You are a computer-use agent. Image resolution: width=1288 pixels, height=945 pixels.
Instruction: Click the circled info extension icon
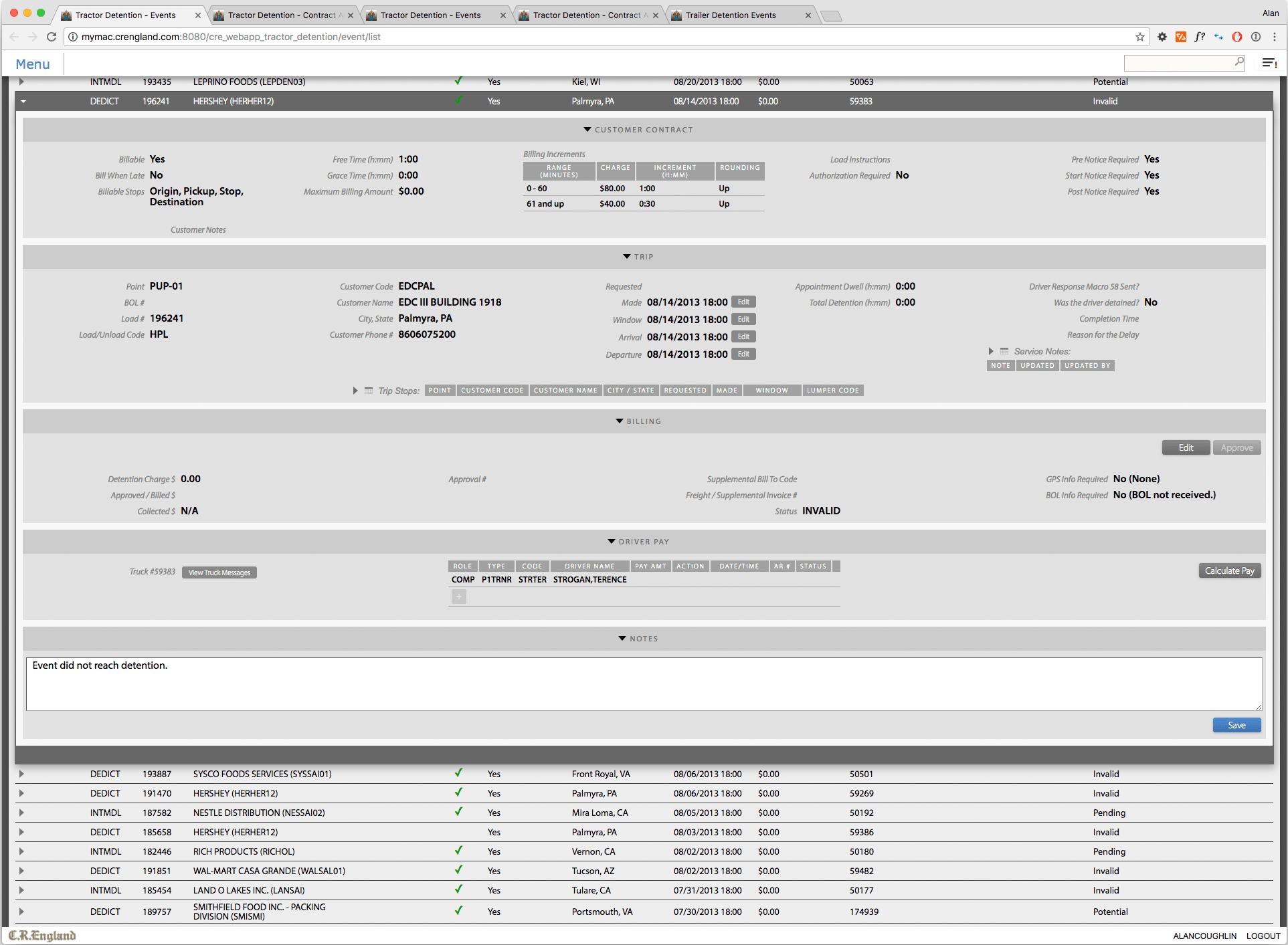point(1256,37)
